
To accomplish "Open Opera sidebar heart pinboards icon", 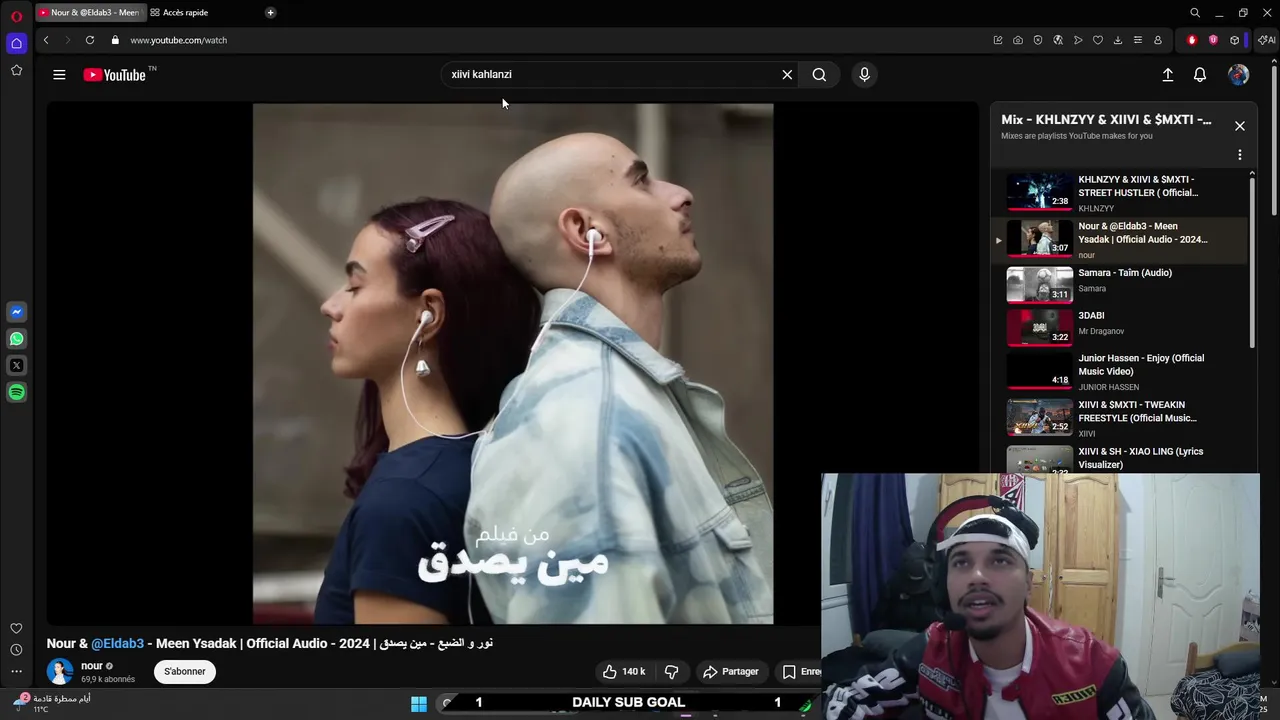I will tap(16, 628).
